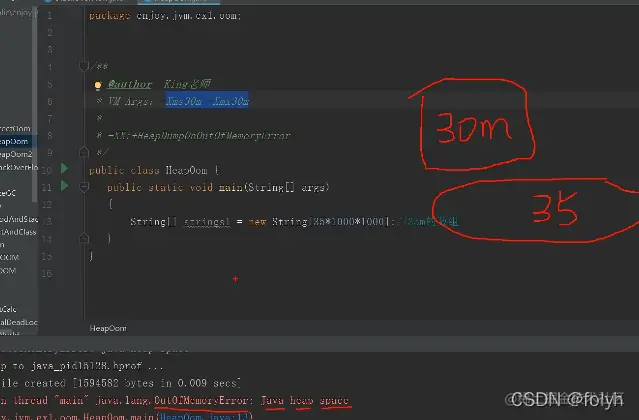Click '1594582 bytes' console text
This screenshot has width=639, height=420.
[x=115, y=383]
